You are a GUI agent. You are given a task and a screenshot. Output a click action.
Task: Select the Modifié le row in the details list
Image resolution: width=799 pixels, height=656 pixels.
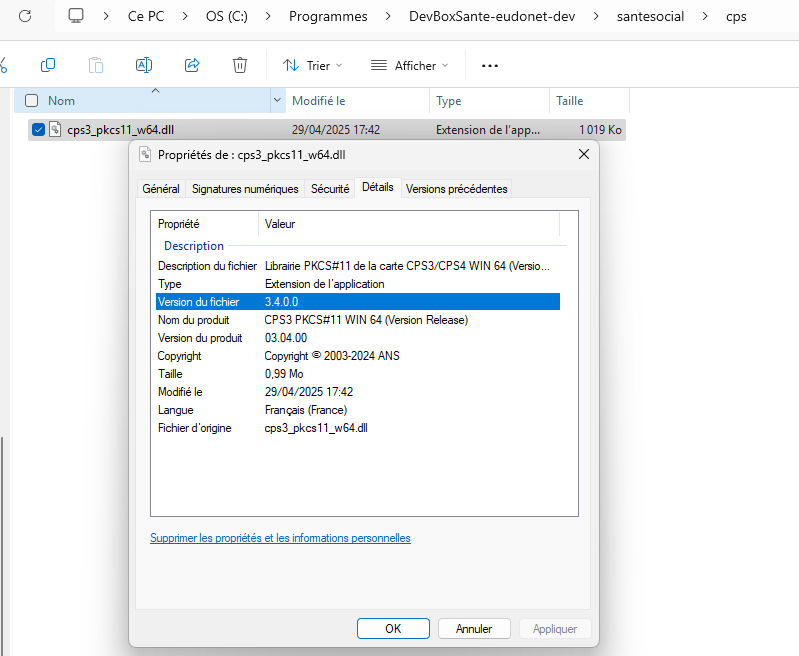358,392
